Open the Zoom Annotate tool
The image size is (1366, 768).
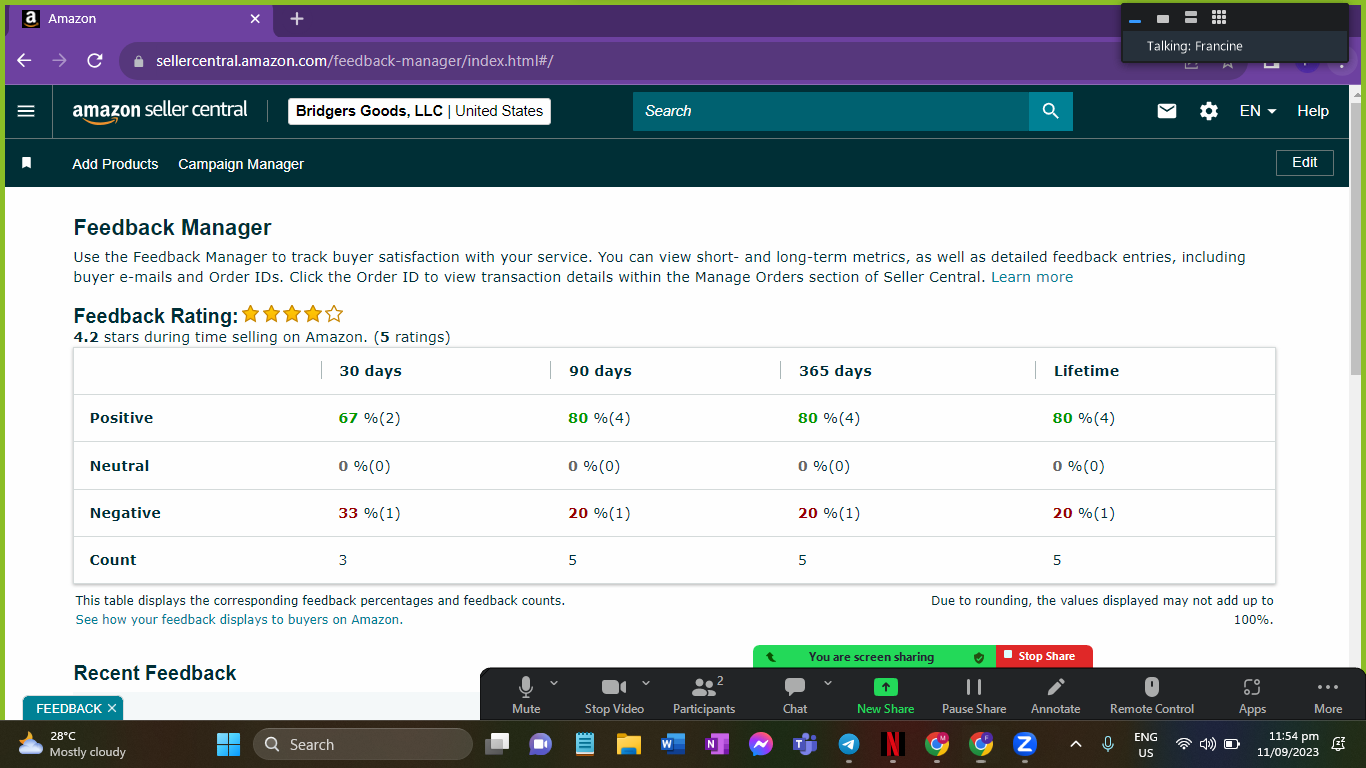pos(1056,695)
